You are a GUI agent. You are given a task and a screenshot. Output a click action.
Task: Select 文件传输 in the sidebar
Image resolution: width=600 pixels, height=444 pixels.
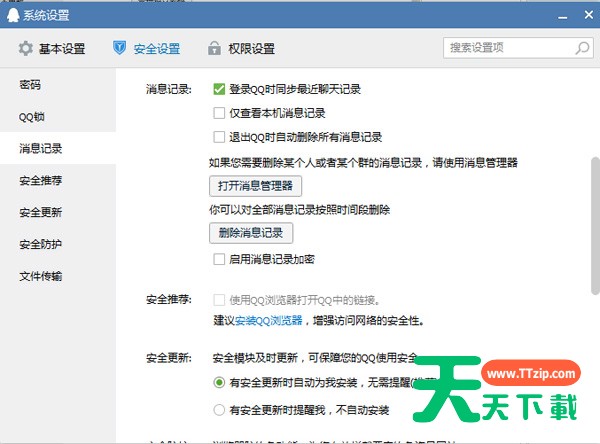(x=58, y=276)
